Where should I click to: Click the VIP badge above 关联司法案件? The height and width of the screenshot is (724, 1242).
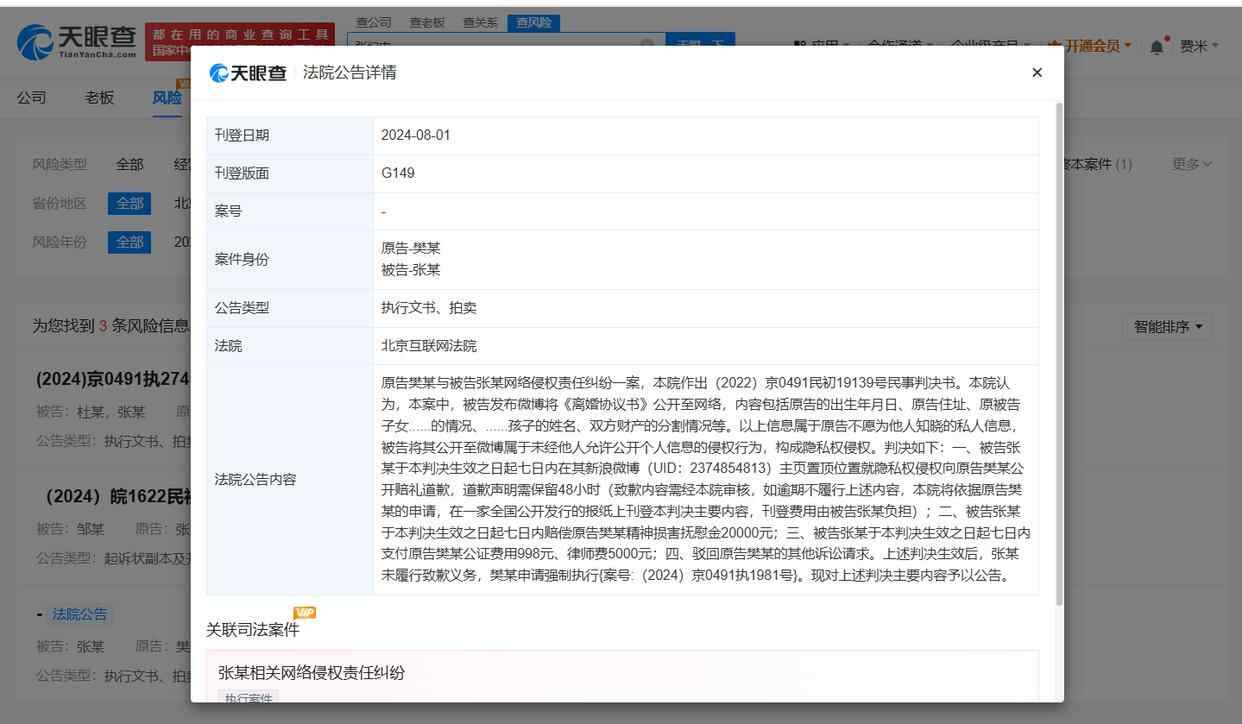[304, 612]
